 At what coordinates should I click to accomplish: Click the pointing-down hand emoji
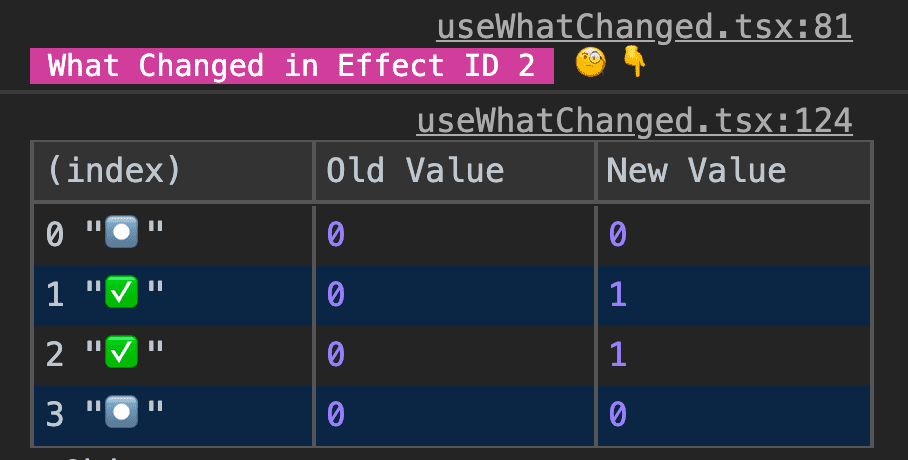coord(634,63)
